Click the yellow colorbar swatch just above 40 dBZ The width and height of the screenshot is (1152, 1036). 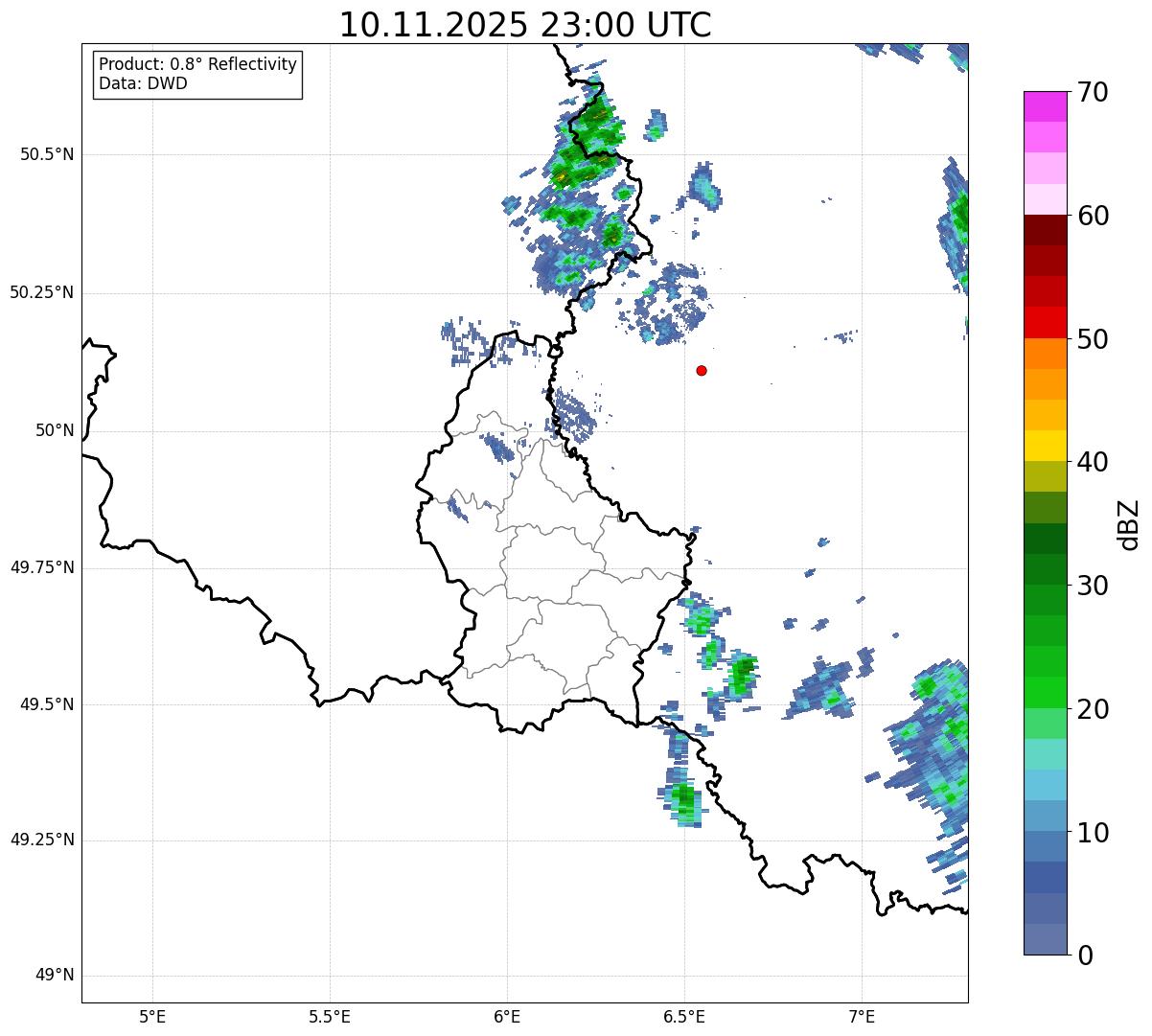tap(1045, 446)
